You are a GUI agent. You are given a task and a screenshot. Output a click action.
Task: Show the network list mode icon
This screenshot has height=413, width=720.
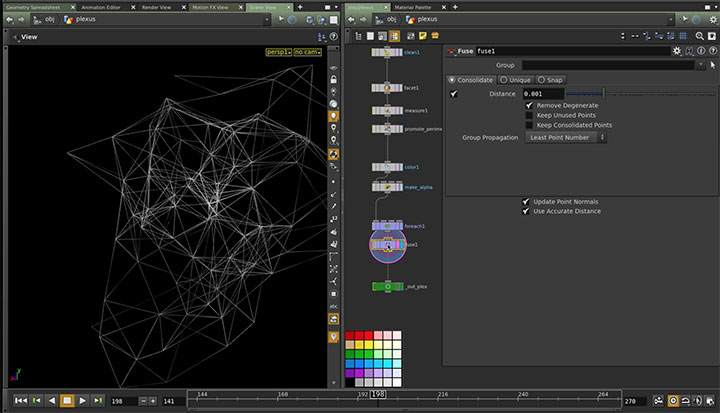[359, 36]
